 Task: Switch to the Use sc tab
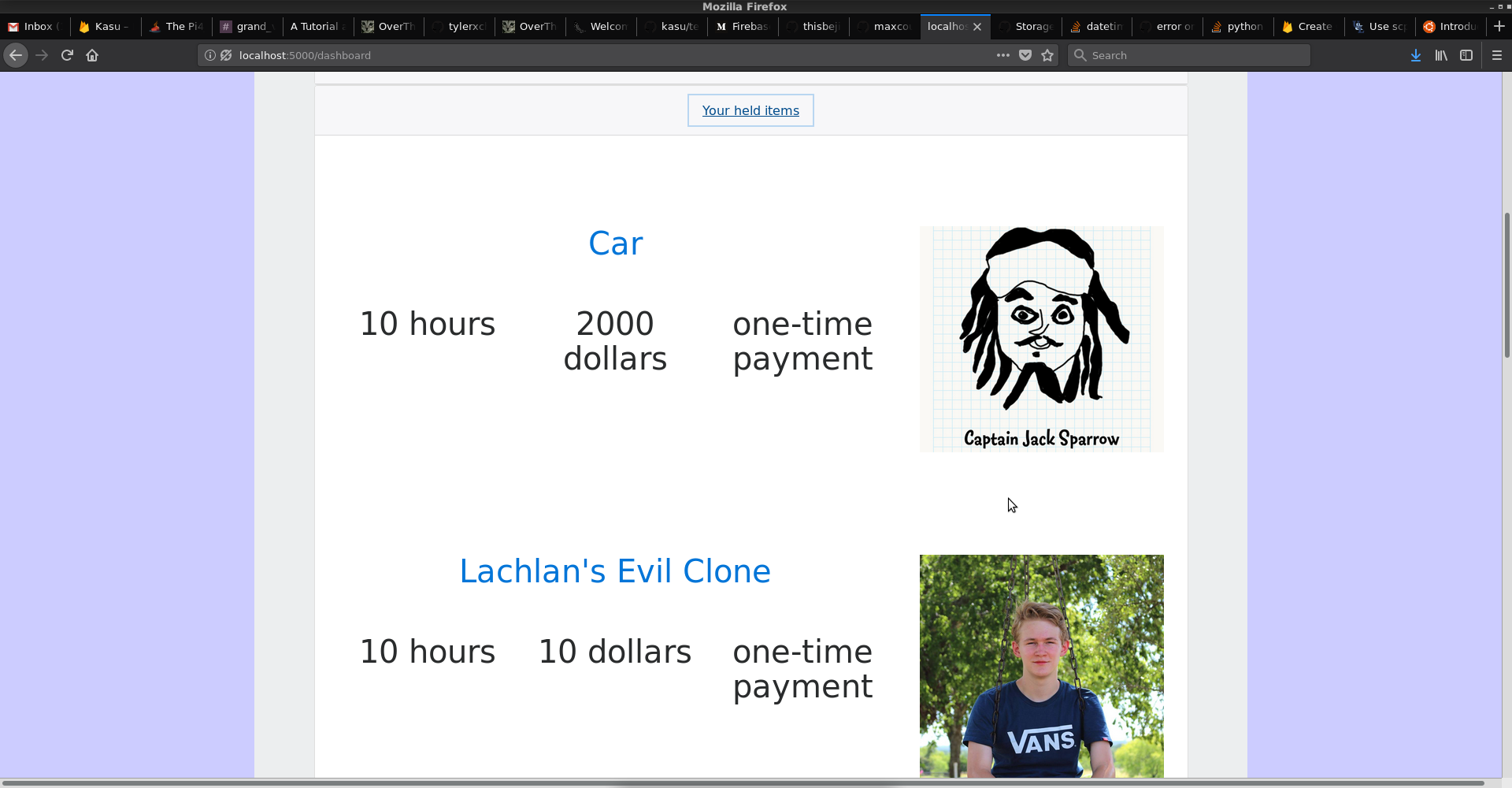point(1381,26)
